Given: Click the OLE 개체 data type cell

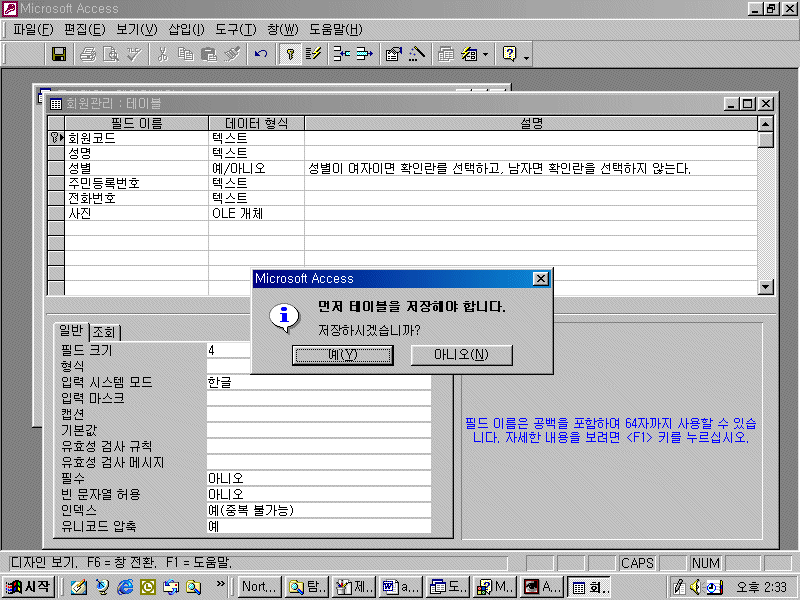Looking at the screenshot, I should point(256,213).
